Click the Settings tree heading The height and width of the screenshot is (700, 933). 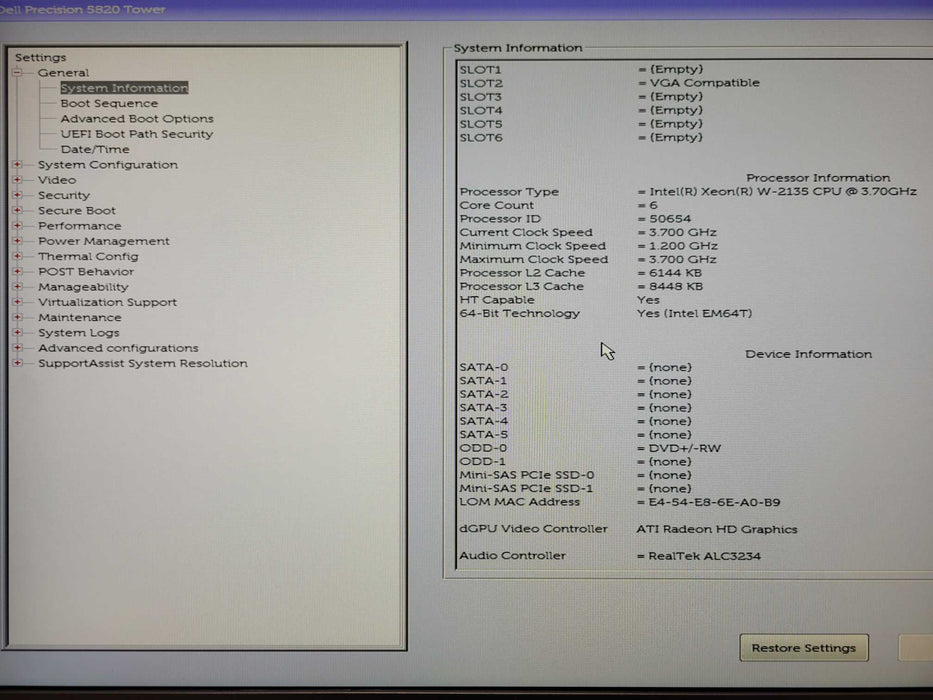tap(40, 57)
